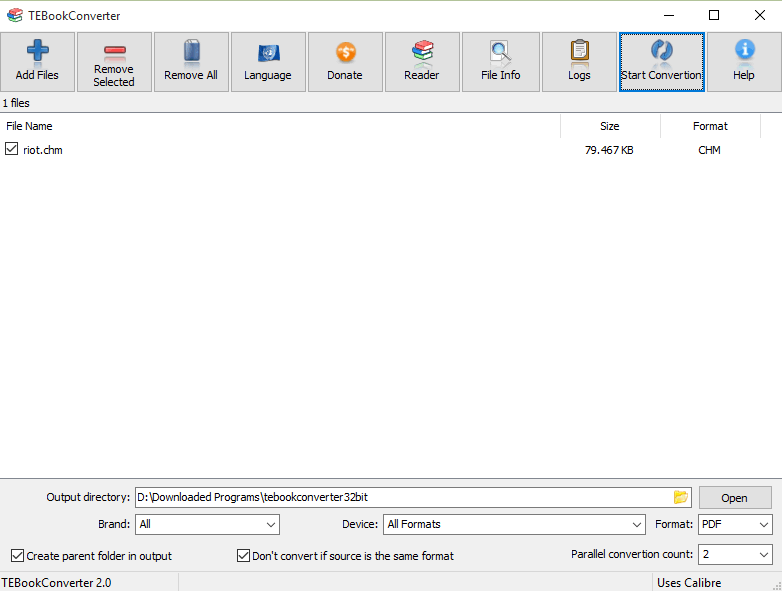This screenshot has height=591, width=782.
Task: Toggle Don't convert if same format
Action: pyautogui.click(x=243, y=556)
